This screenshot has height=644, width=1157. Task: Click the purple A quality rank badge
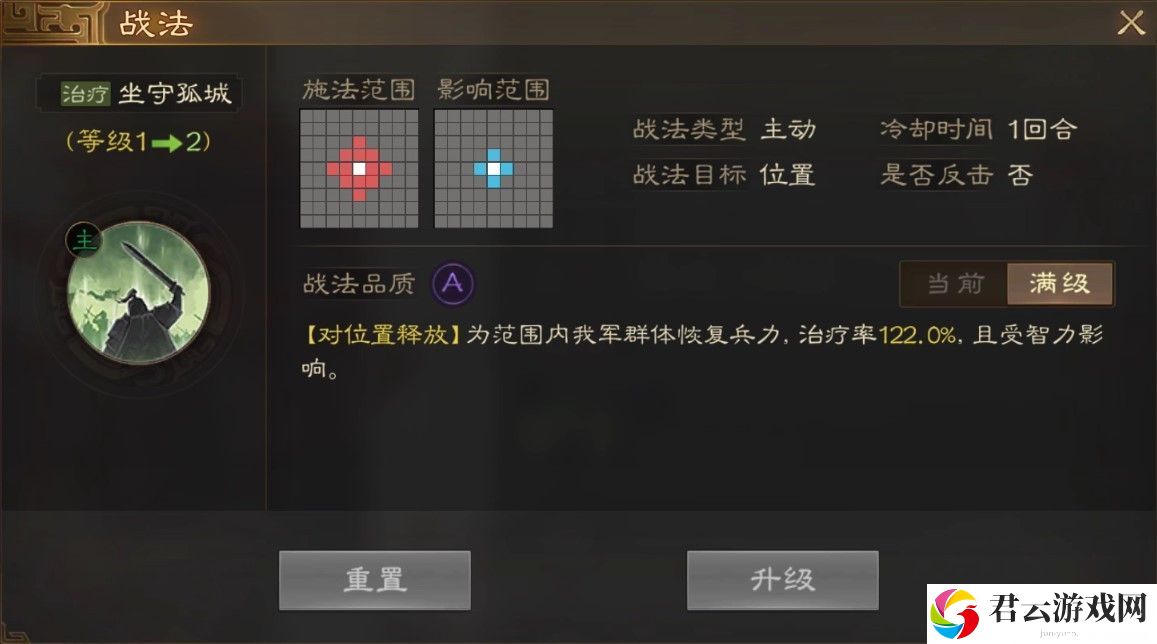click(x=453, y=283)
